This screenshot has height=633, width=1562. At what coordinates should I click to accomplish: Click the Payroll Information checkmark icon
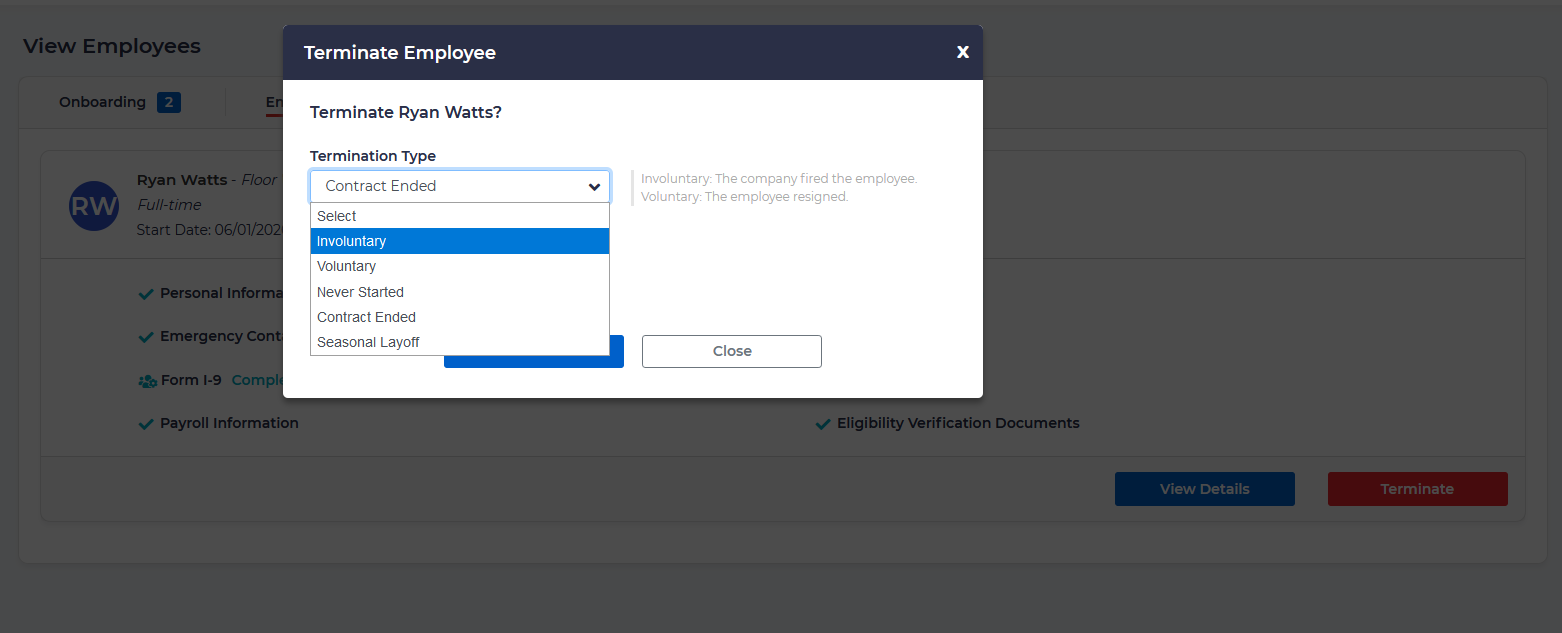point(146,424)
